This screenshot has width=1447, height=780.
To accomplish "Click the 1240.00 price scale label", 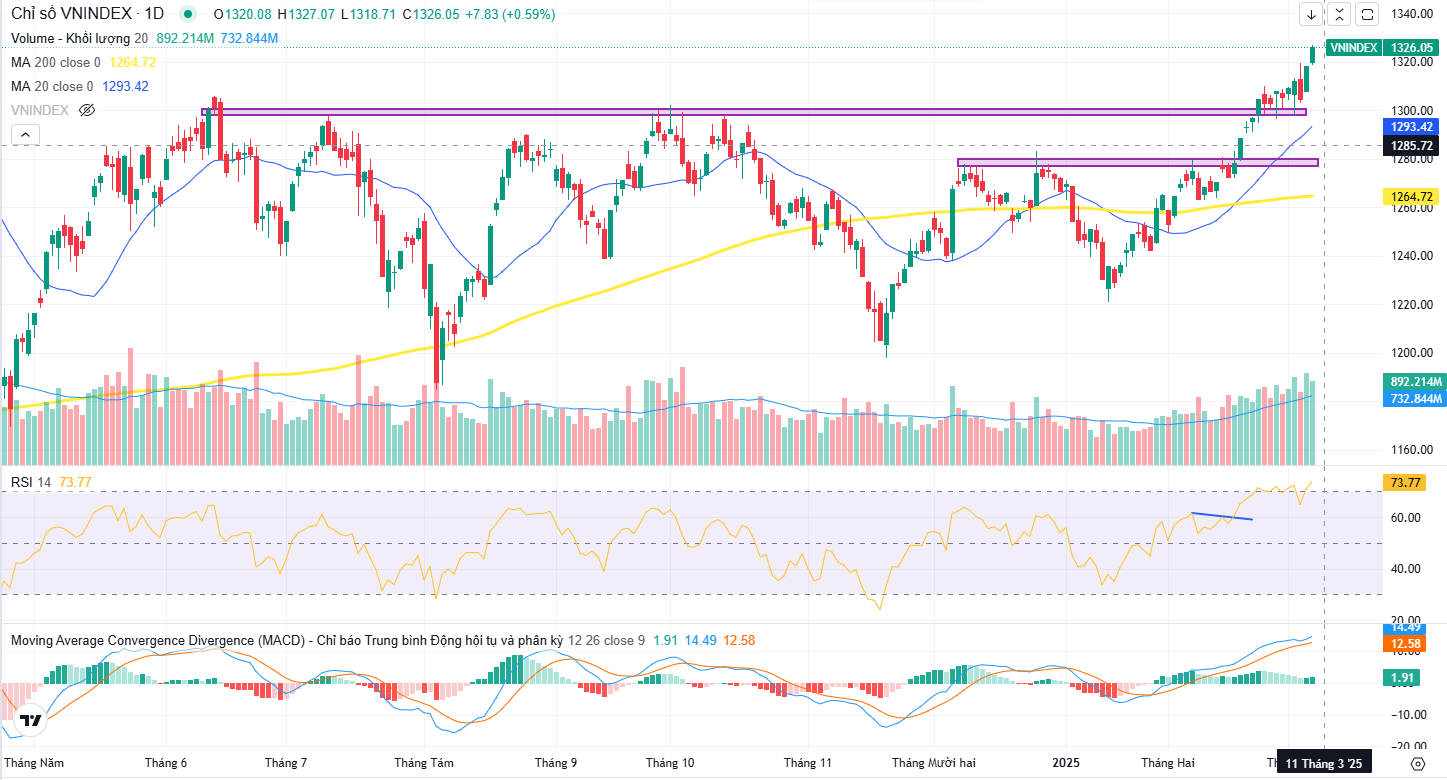I will (1414, 256).
